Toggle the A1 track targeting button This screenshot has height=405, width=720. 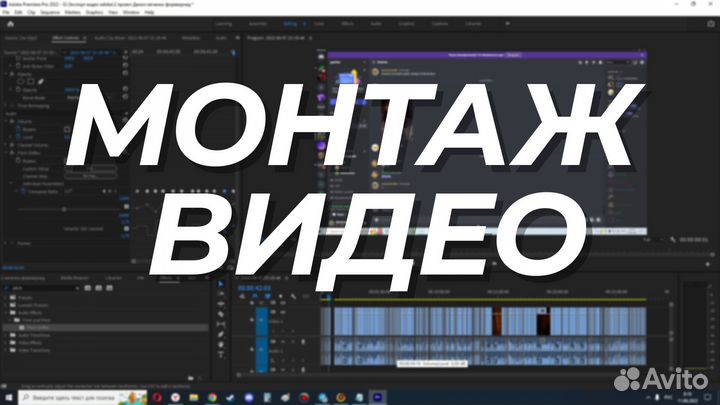coord(262,349)
